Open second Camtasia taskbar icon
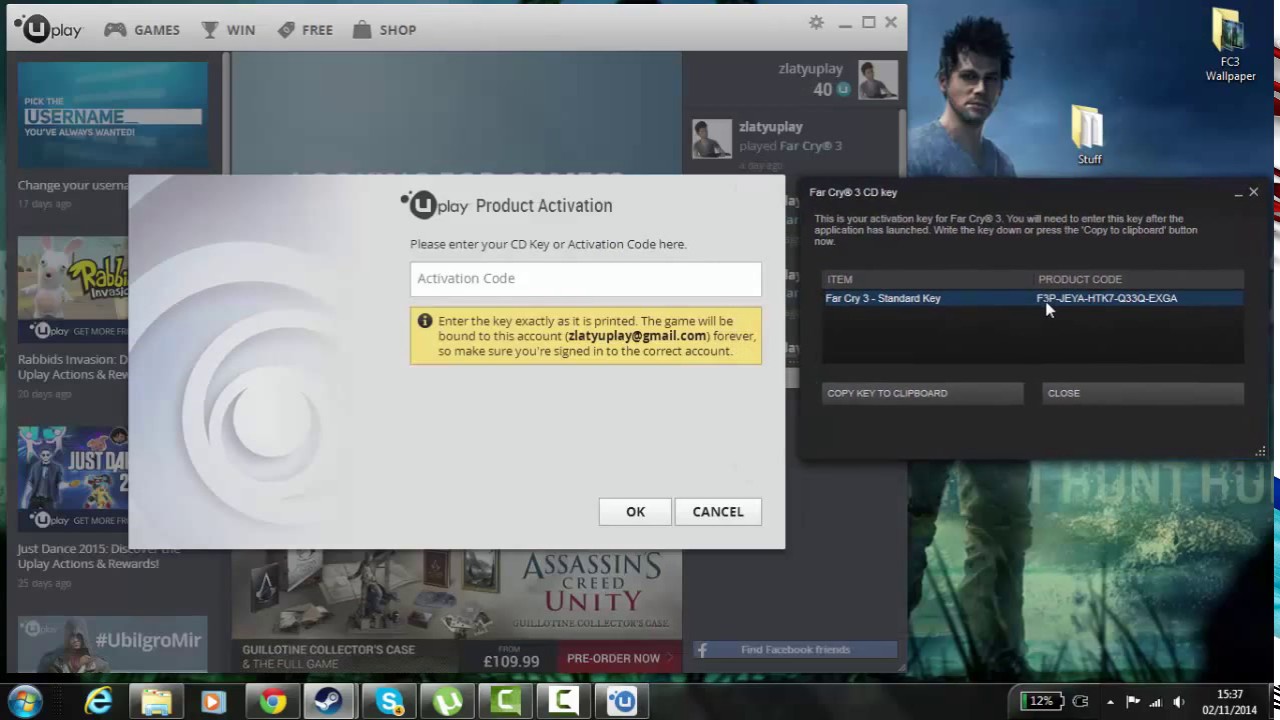 564,702
